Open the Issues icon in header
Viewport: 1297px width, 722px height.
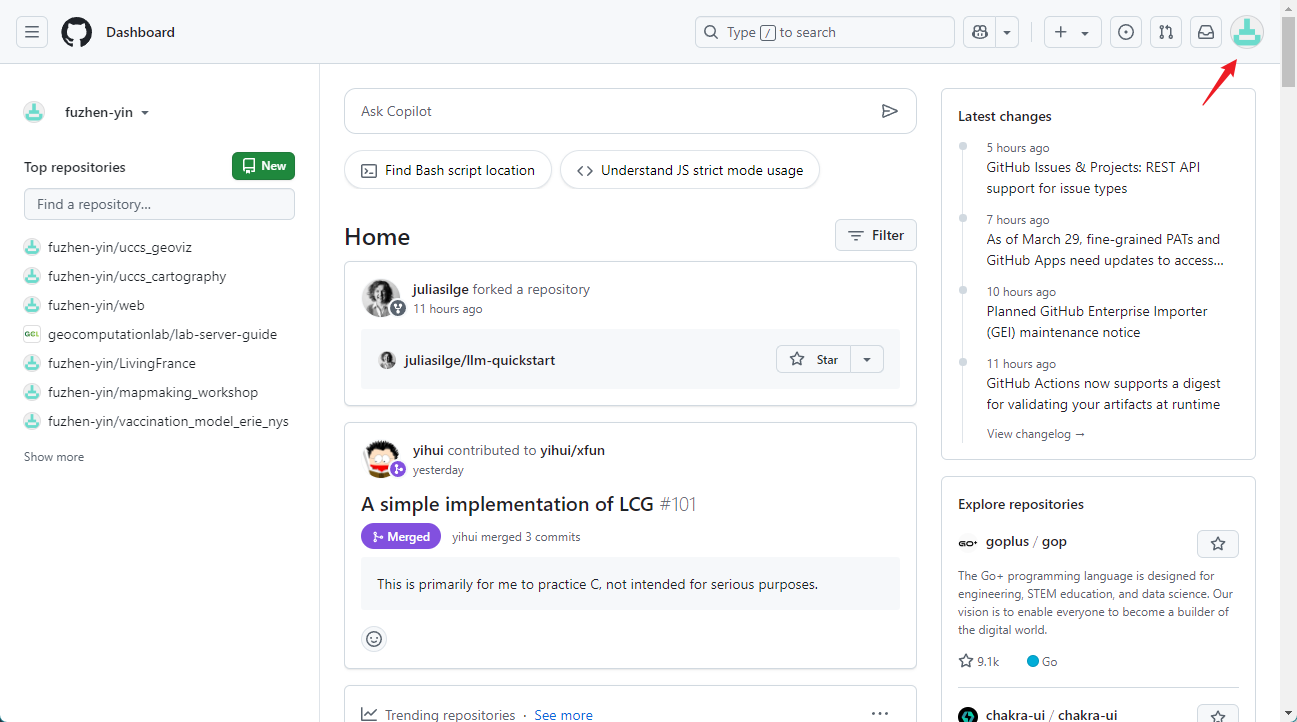(x=1126, y=32)
